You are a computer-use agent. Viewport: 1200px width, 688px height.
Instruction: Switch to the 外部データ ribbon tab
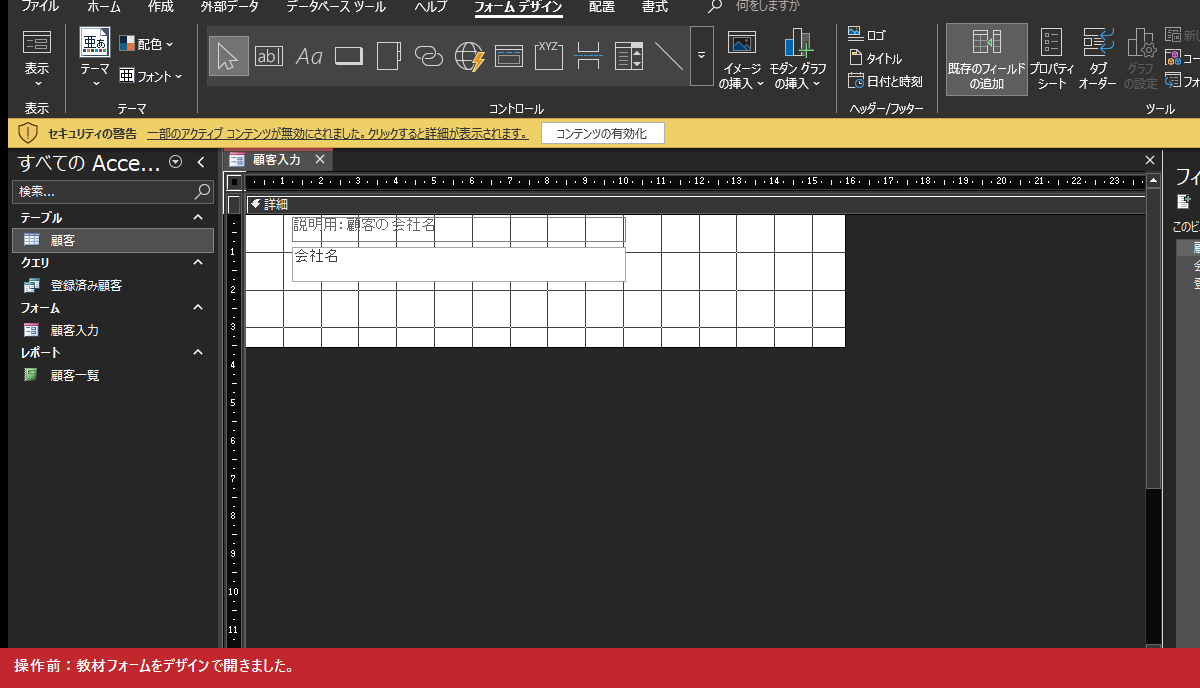229,7
